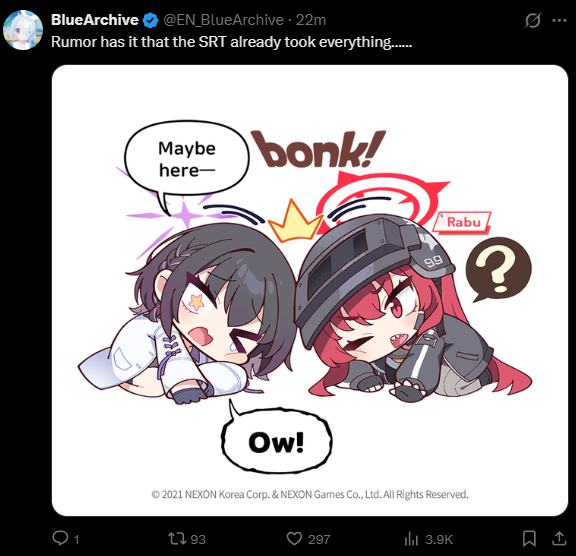Open the view analytics bar chart icon
This screenshot has width=576, height=556.
pos(411,539)
